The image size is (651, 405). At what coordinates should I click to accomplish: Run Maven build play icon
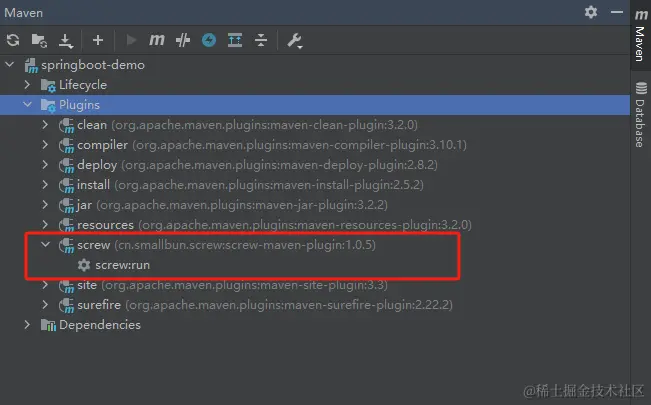click(131, 40)
